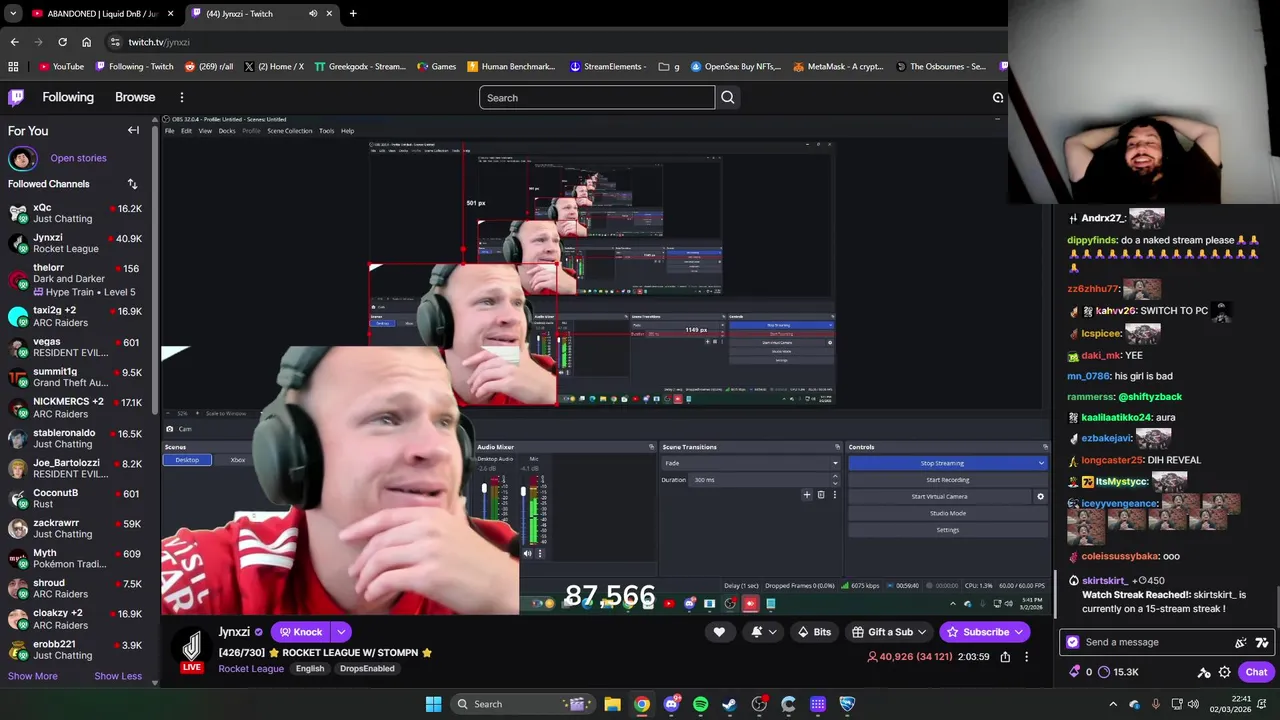Open the three-dot menu beside Browse
Image resolution: width=1280 pixels, height=720 pixels.
pos(182,97)
